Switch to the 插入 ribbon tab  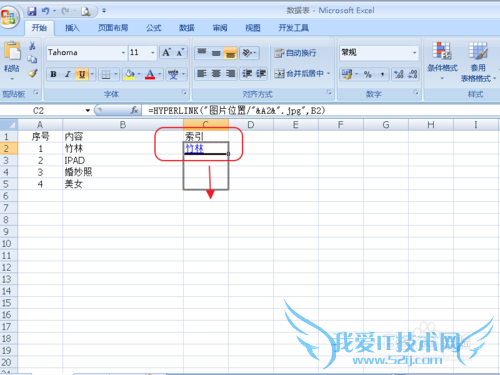(x=72, y=28)
